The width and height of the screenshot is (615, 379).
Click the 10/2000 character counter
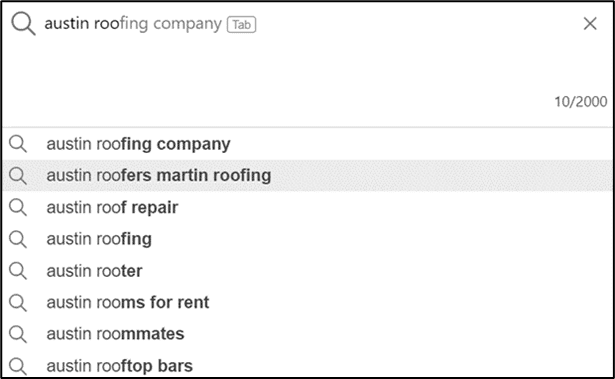580,102
